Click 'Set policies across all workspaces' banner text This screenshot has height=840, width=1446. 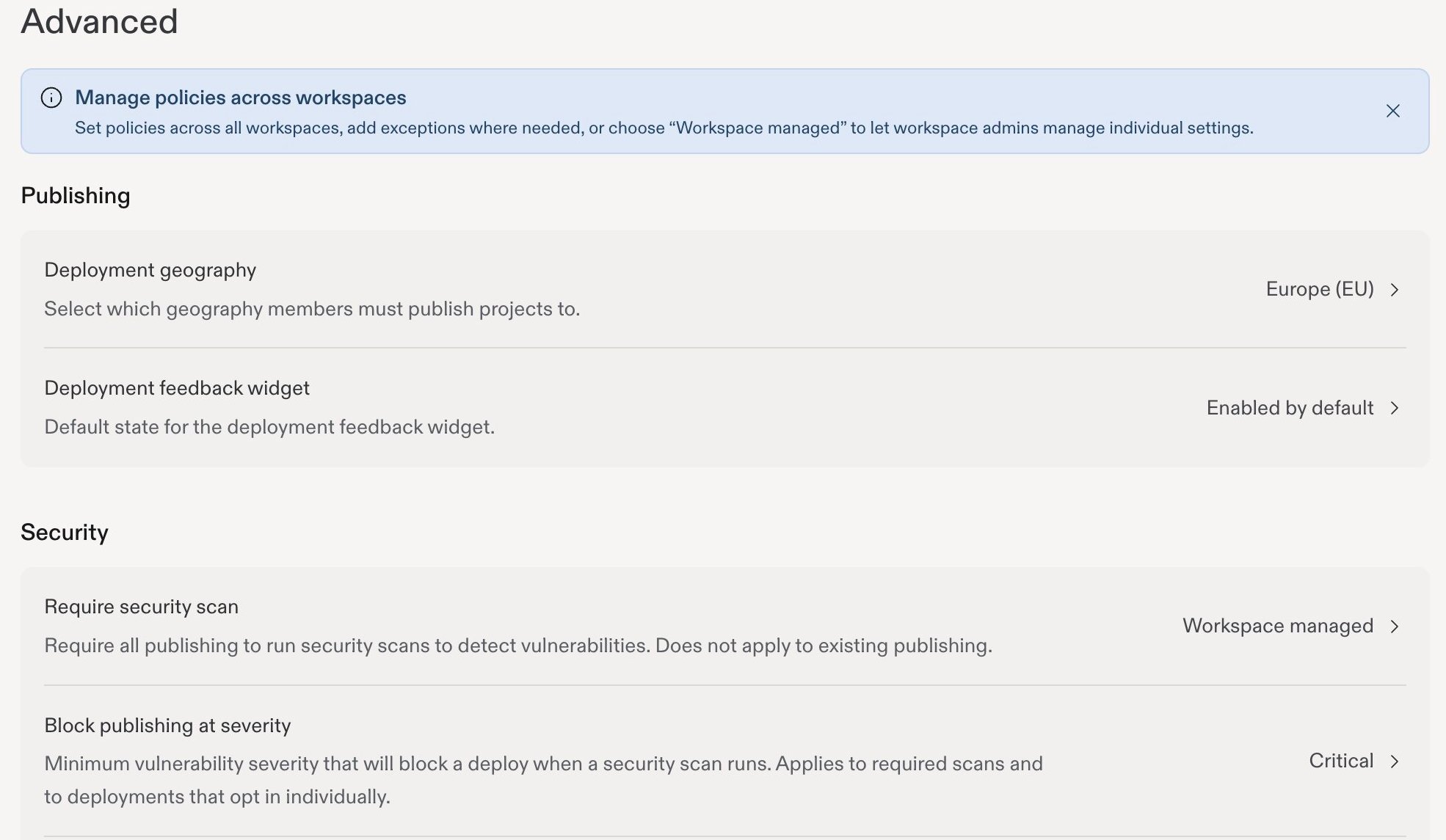664,128
